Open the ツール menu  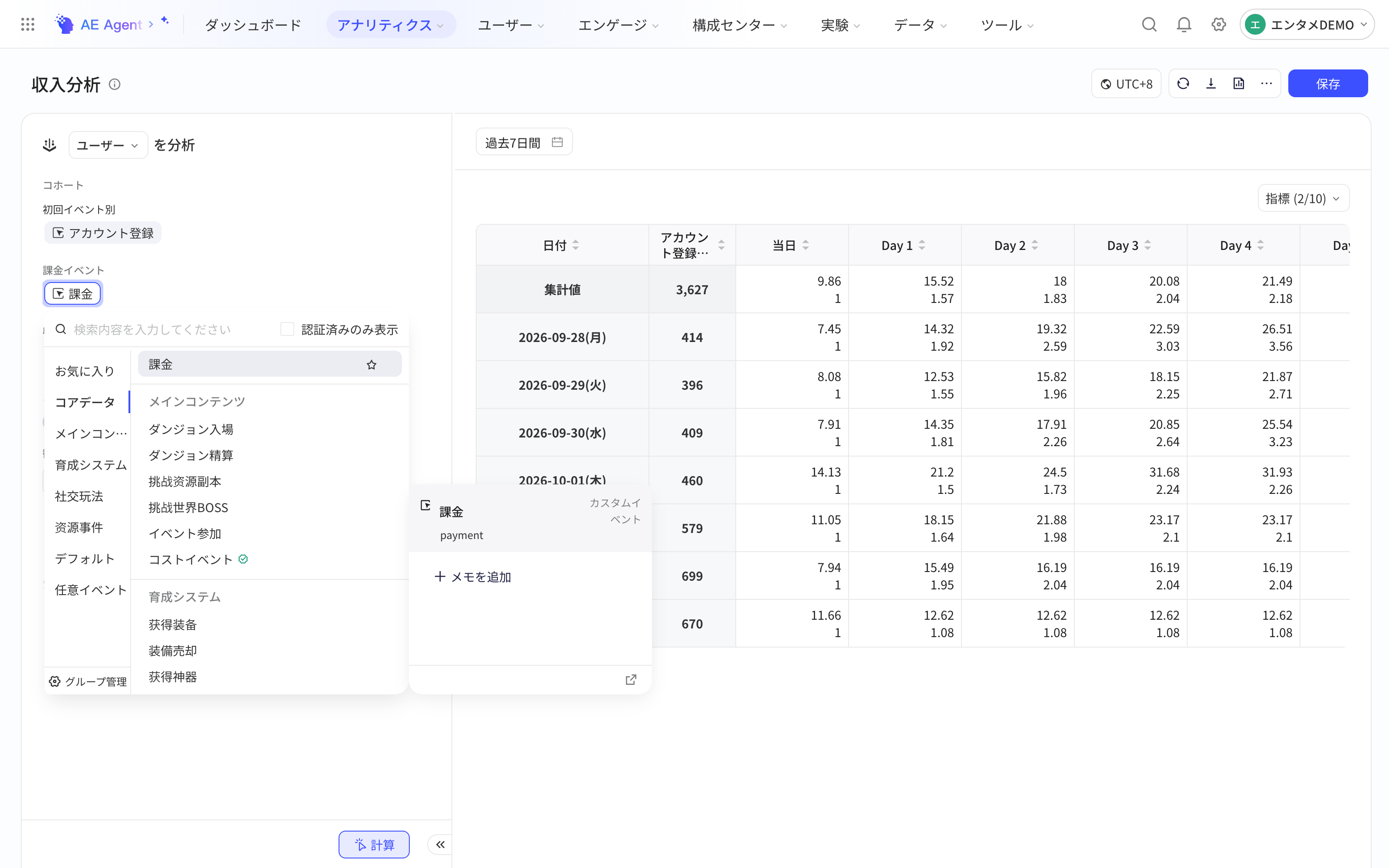[1007, 25]
